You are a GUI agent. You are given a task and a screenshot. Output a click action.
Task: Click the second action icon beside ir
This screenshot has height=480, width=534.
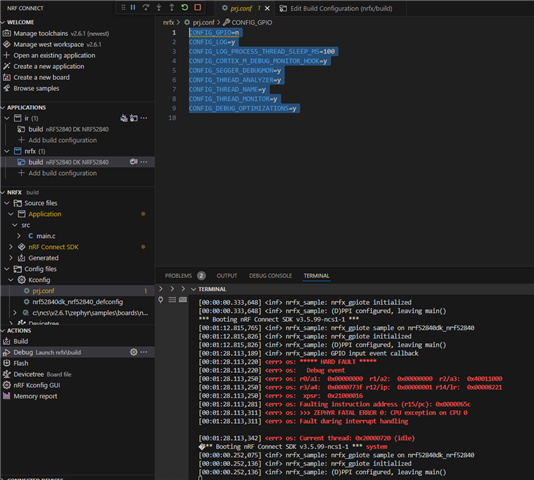tap(134, 118)
